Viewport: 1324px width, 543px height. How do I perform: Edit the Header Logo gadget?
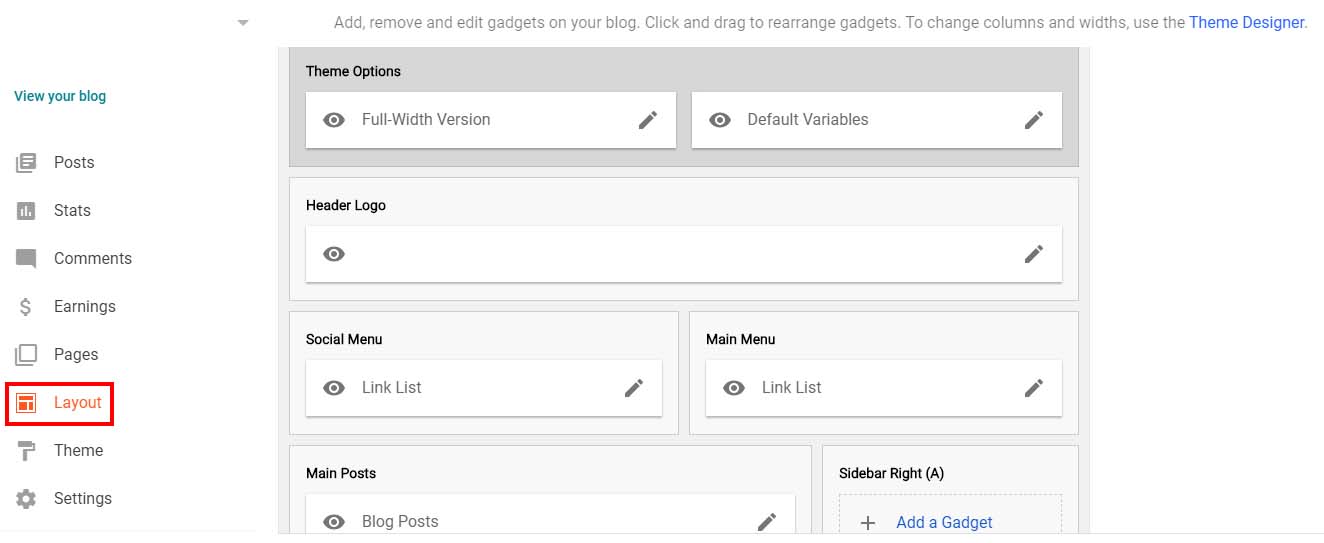[1034, 254]
